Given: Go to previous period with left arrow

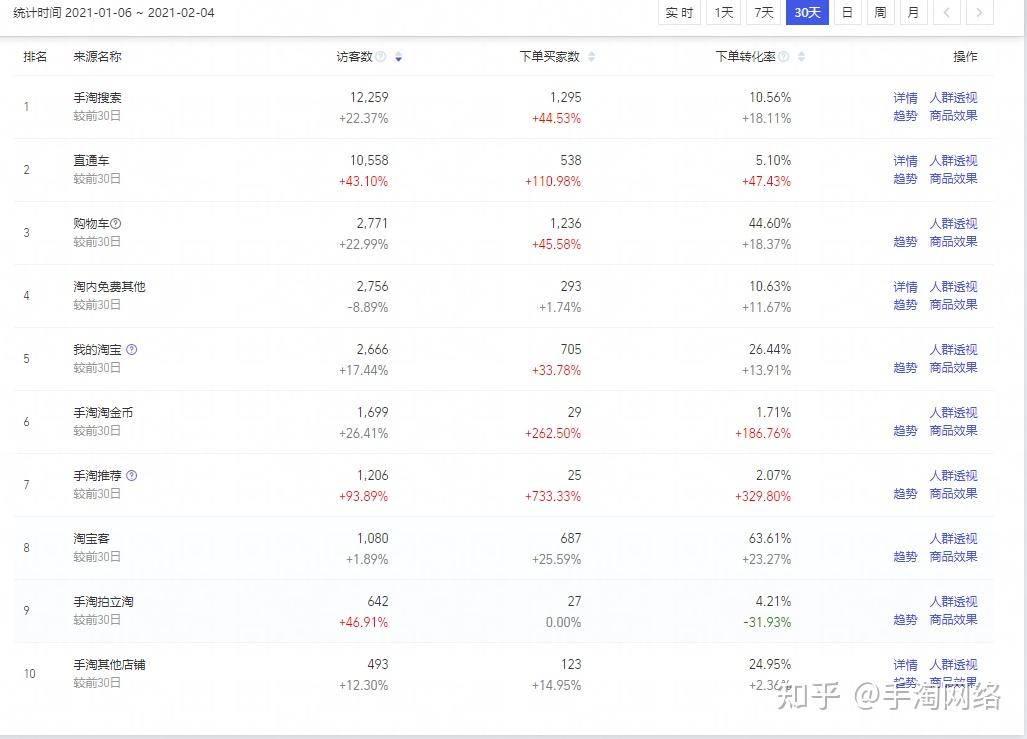Looking at the screenshot, I should coord(946,12).
